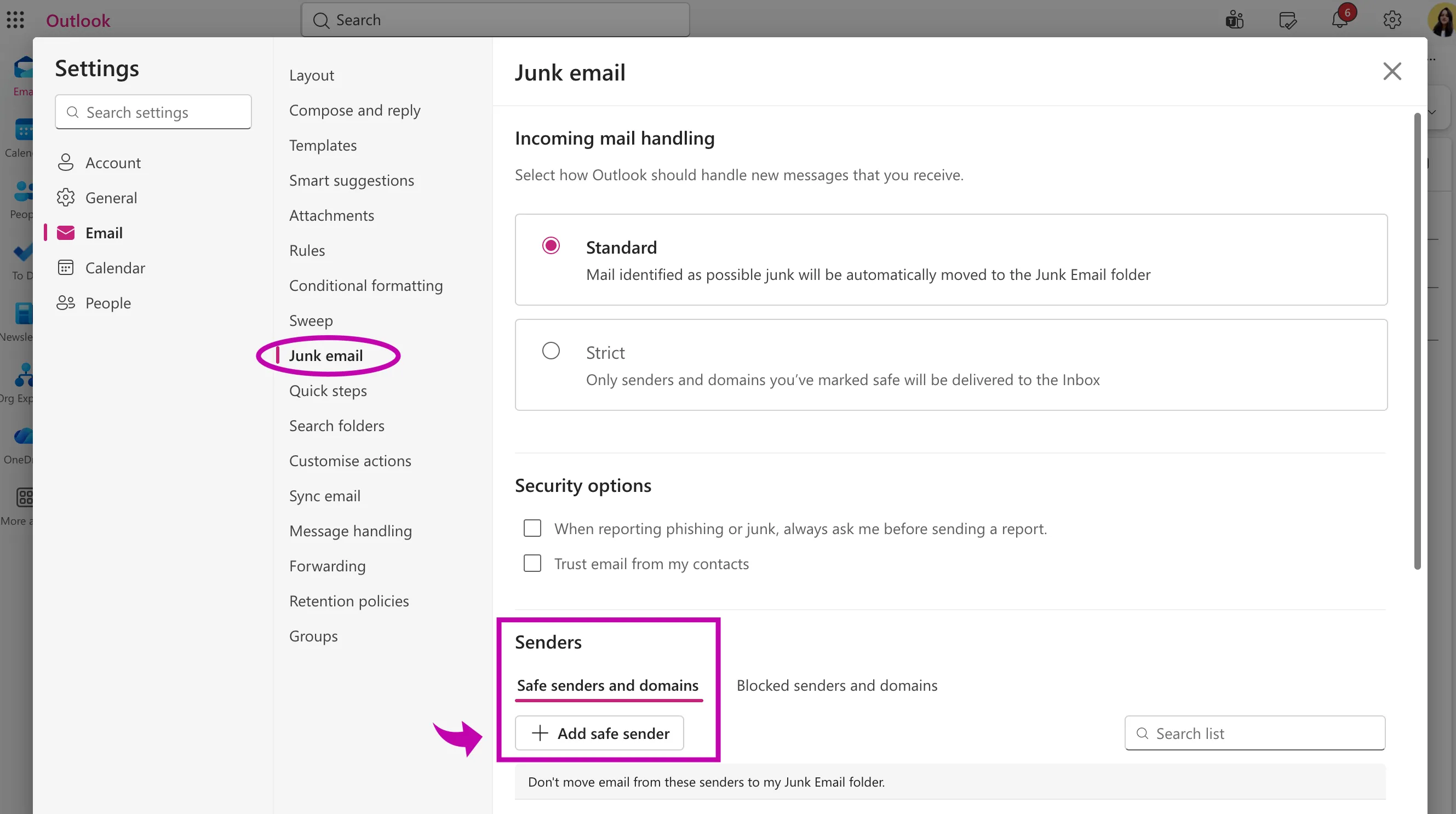1456x814 pixels.
Task: Open the profile avatar picture
Action: click(1441, 20)
